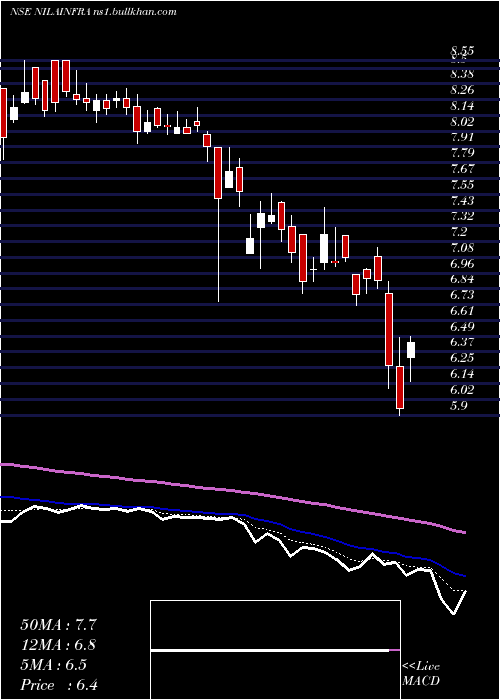Click the 6.25 price axis label
Image resolution: width=500 pixels, height=700 pixels.
(462, 358)
